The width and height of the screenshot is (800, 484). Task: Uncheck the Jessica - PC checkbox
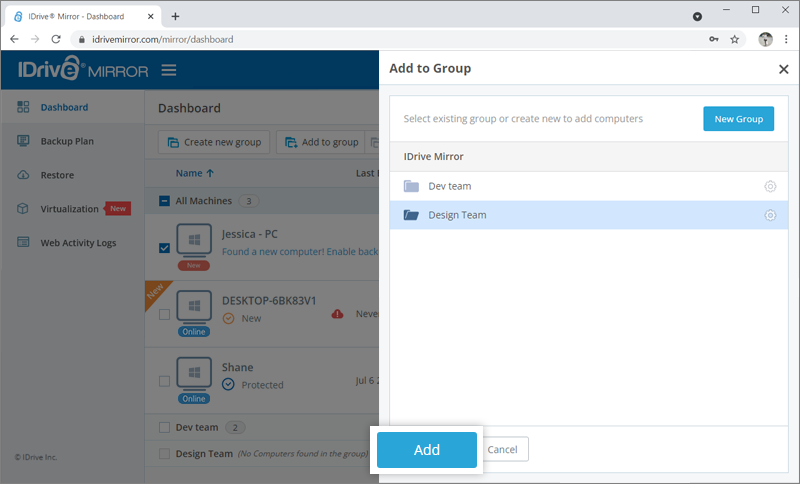165,248
